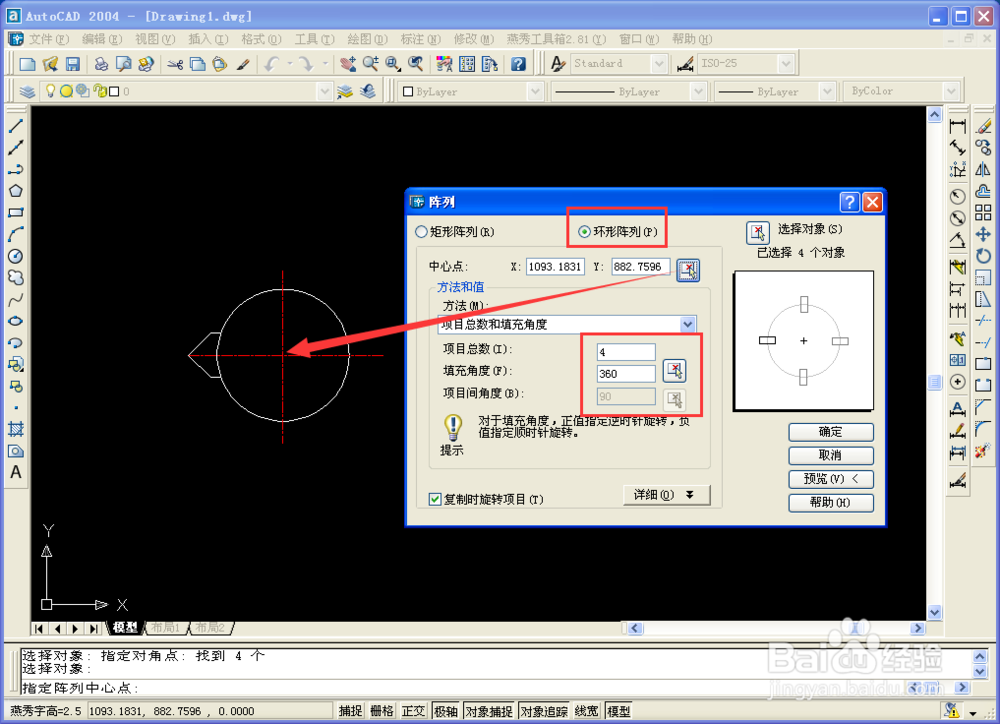Select the Ellipse tool

pos(16,321)
